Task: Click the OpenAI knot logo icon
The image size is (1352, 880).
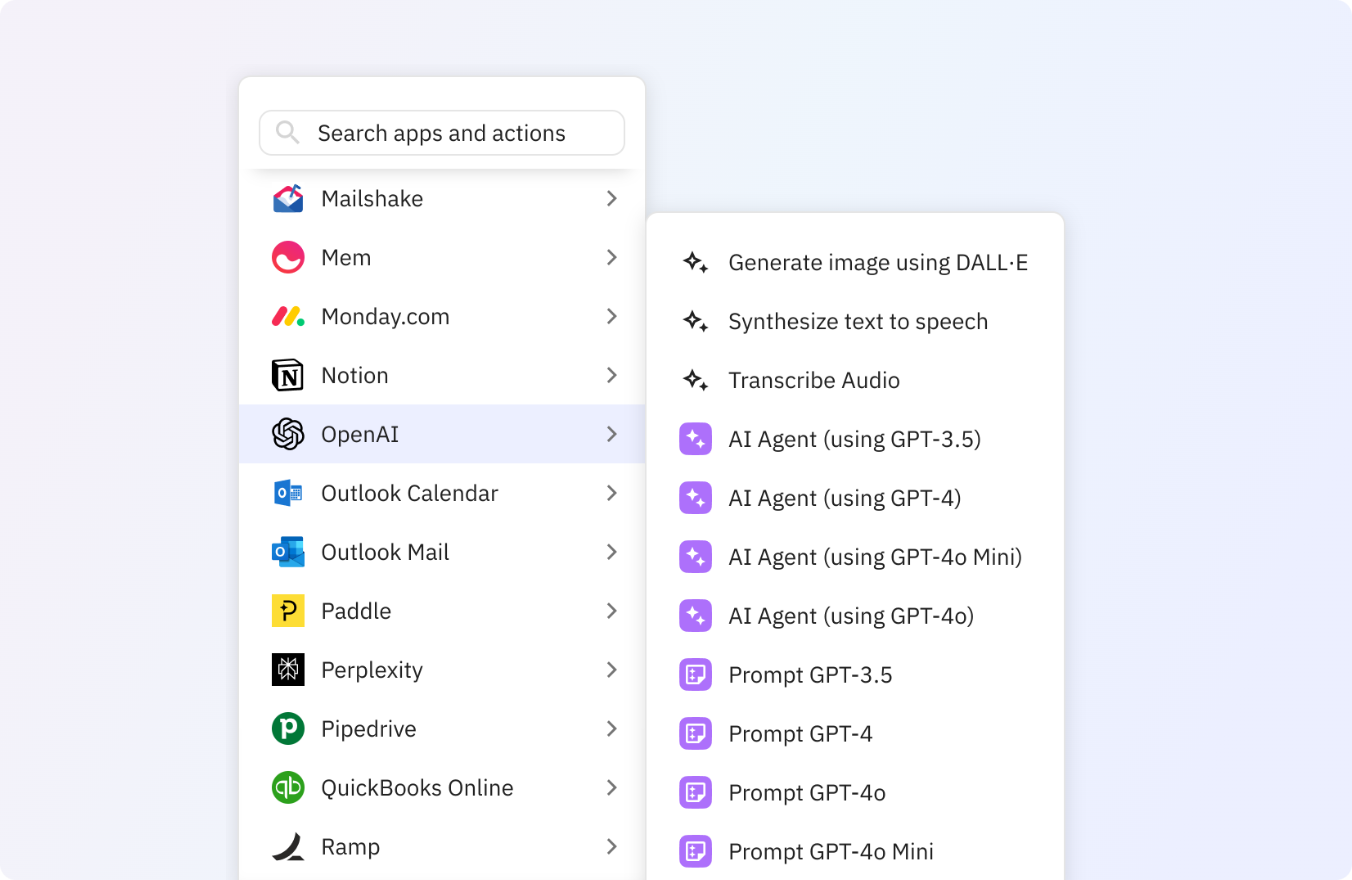Action: pyautogui.click(x=288, y=434)
